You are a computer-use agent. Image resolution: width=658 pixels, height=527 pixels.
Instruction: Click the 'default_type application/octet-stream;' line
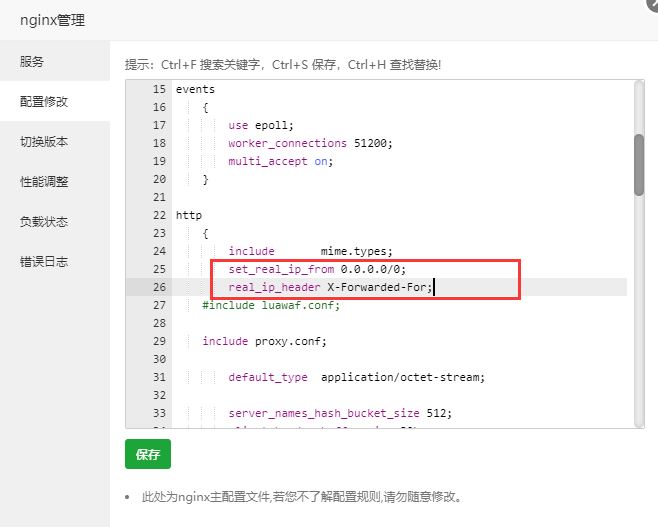[356, 377]
